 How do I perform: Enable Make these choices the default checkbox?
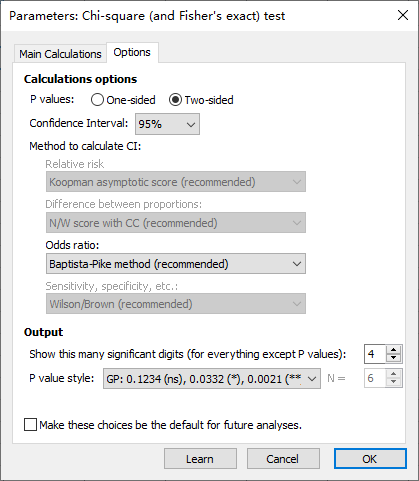30,425
